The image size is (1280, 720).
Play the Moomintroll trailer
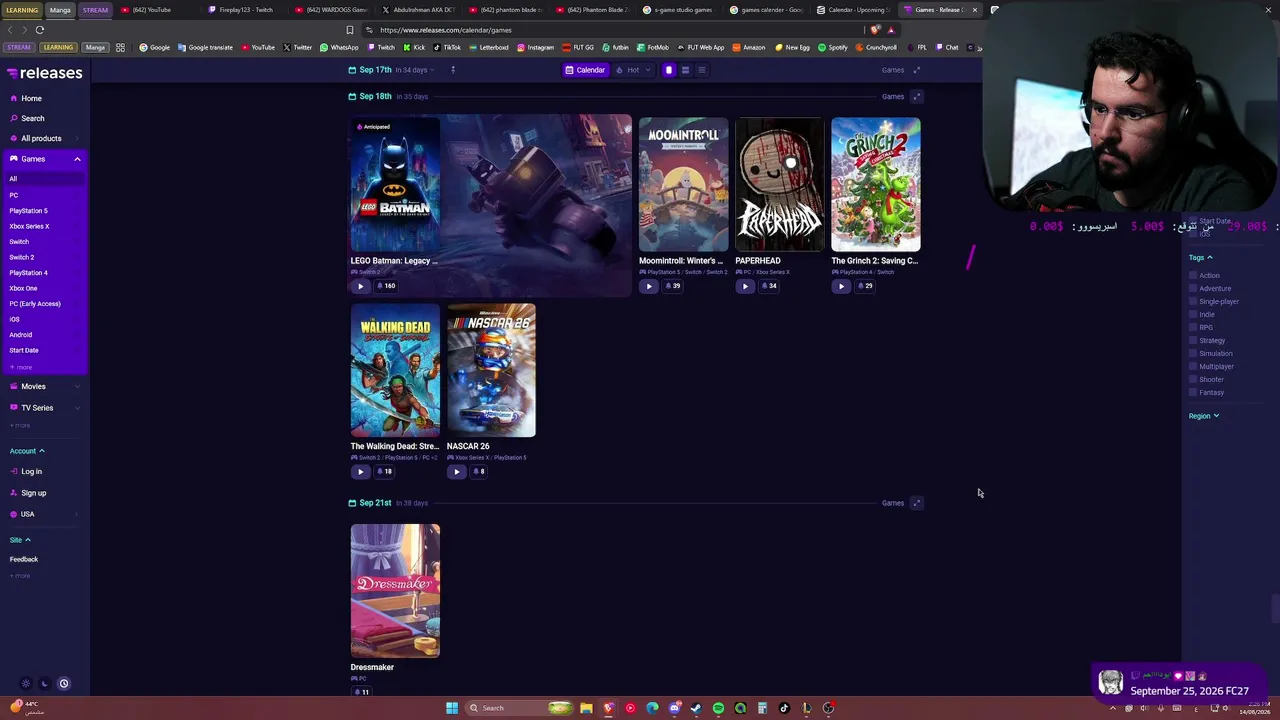[x=648, y=286]
